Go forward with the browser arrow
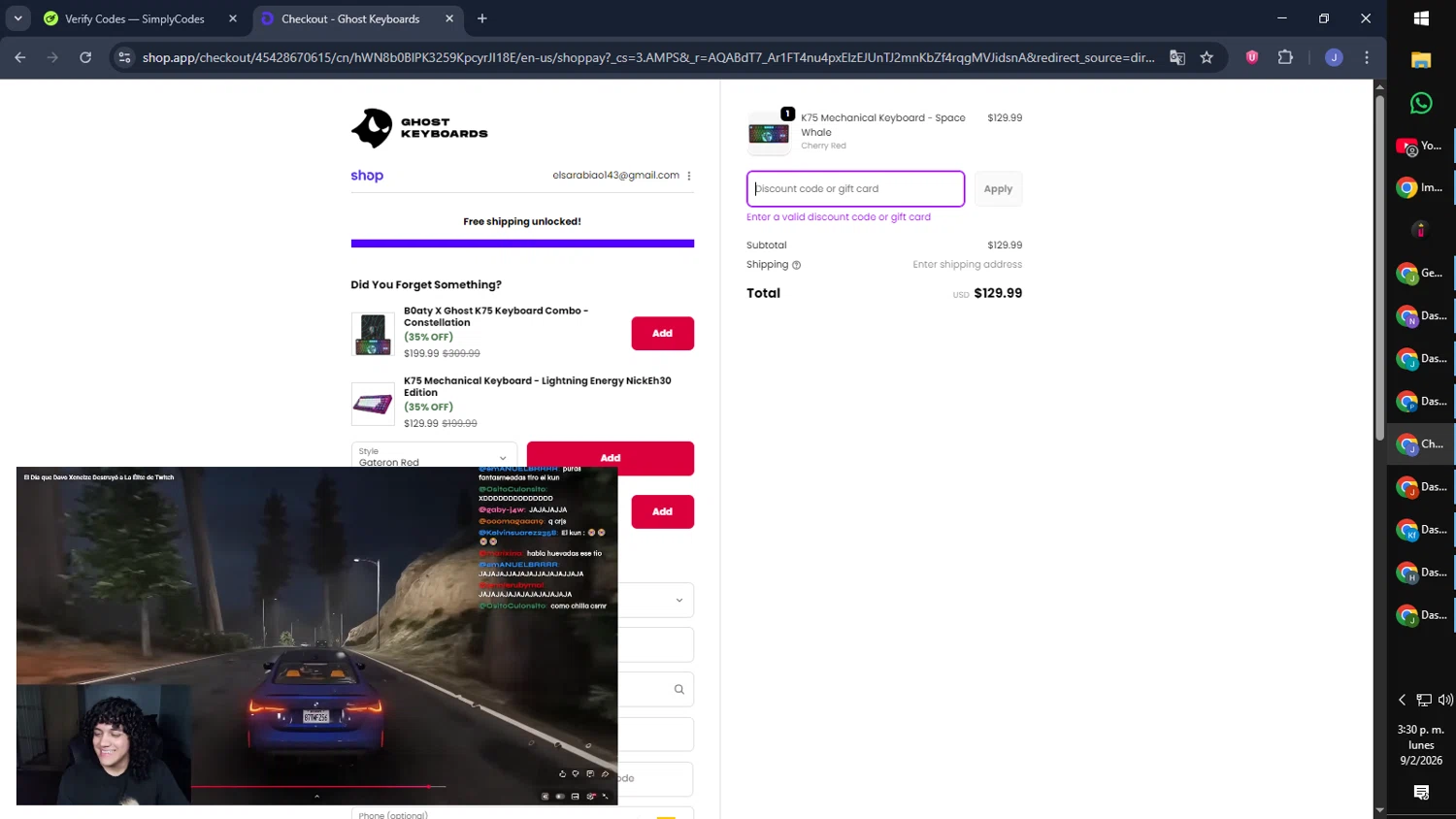 [52, 57]
